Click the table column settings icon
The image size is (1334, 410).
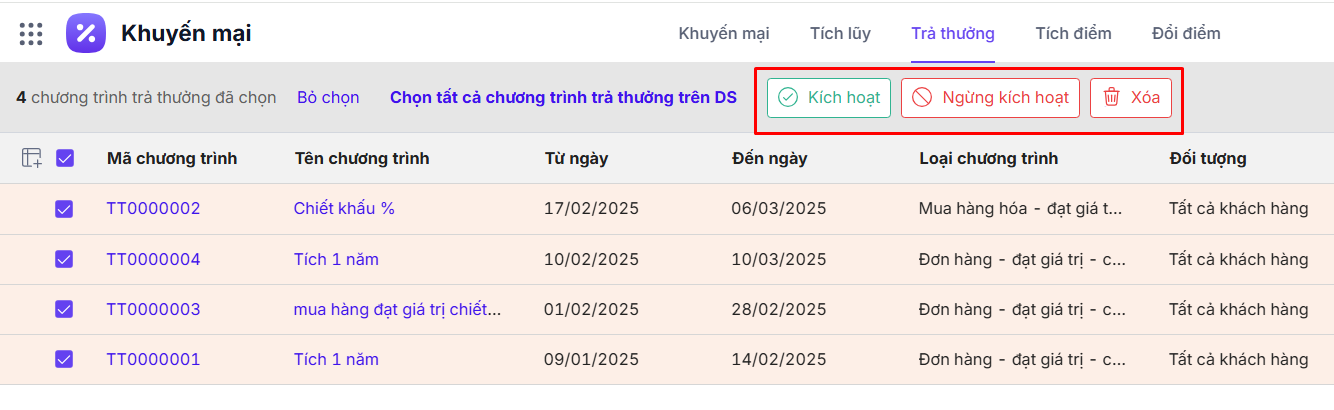[x=32, y=158]
